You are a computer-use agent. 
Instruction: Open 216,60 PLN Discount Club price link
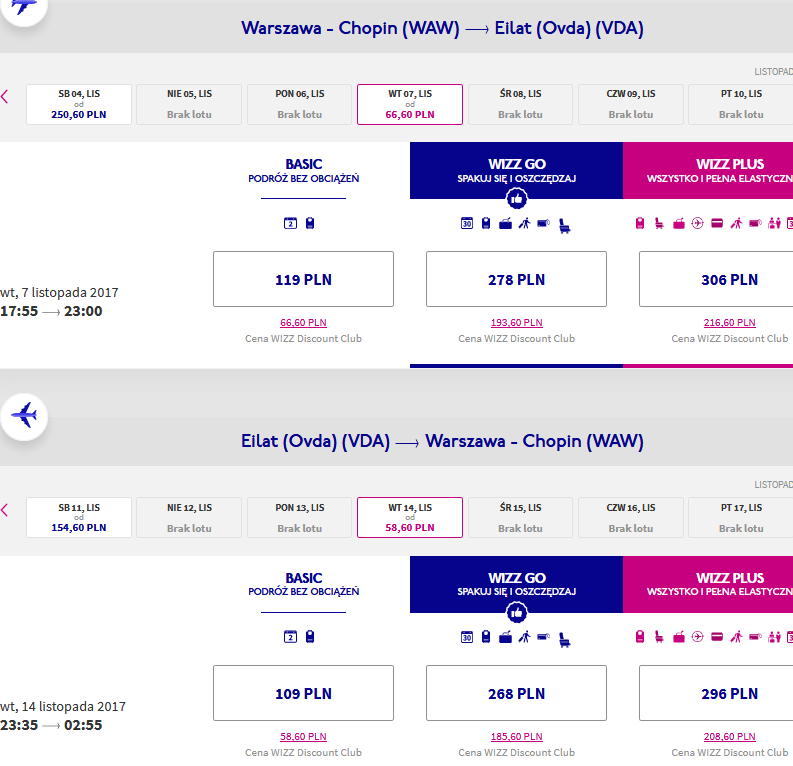pyautogui.click(x=729, y=323)
